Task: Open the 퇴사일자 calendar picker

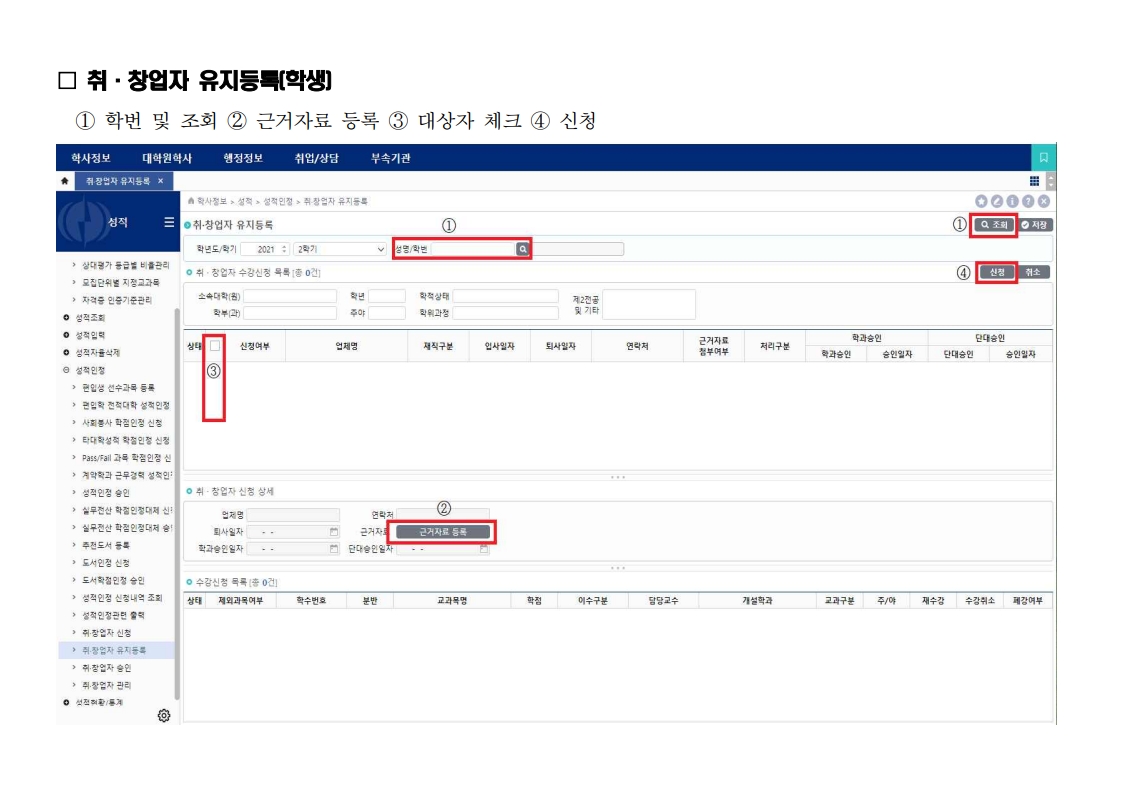Action: click(x=334, y=532)
